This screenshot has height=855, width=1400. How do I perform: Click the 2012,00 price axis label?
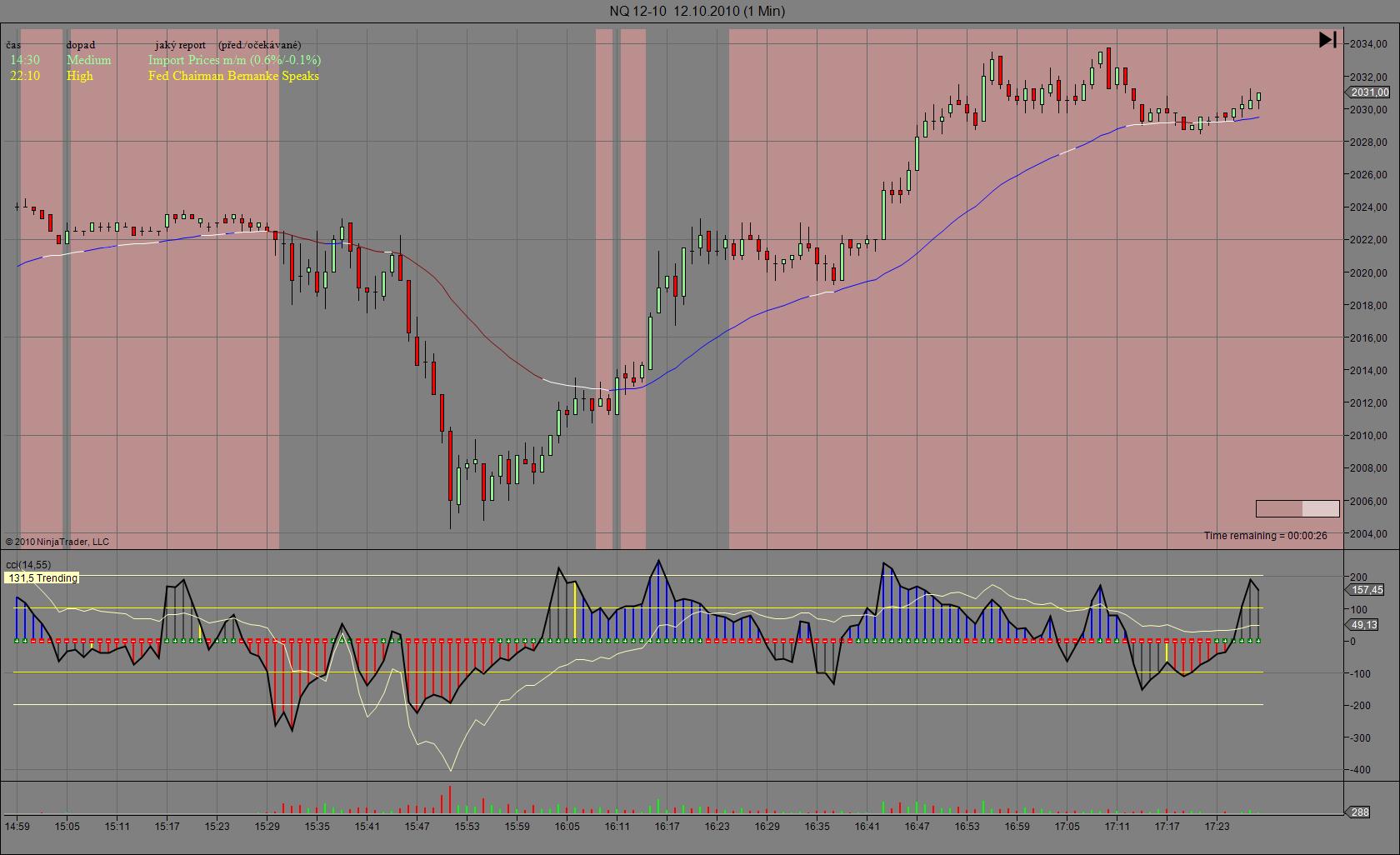(1369, 403)
